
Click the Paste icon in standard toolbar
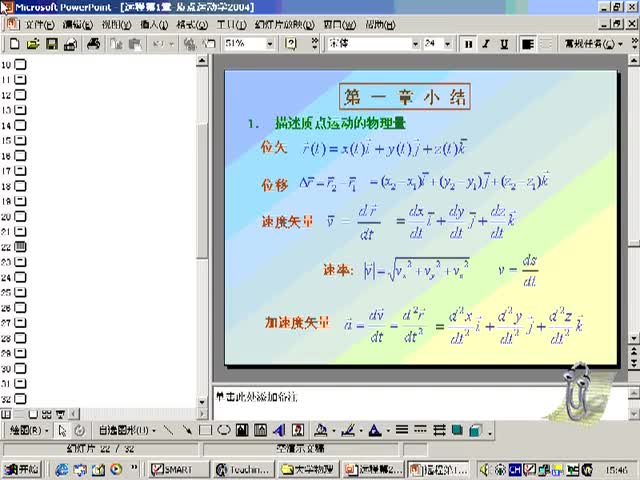click(x=135, y=44)
